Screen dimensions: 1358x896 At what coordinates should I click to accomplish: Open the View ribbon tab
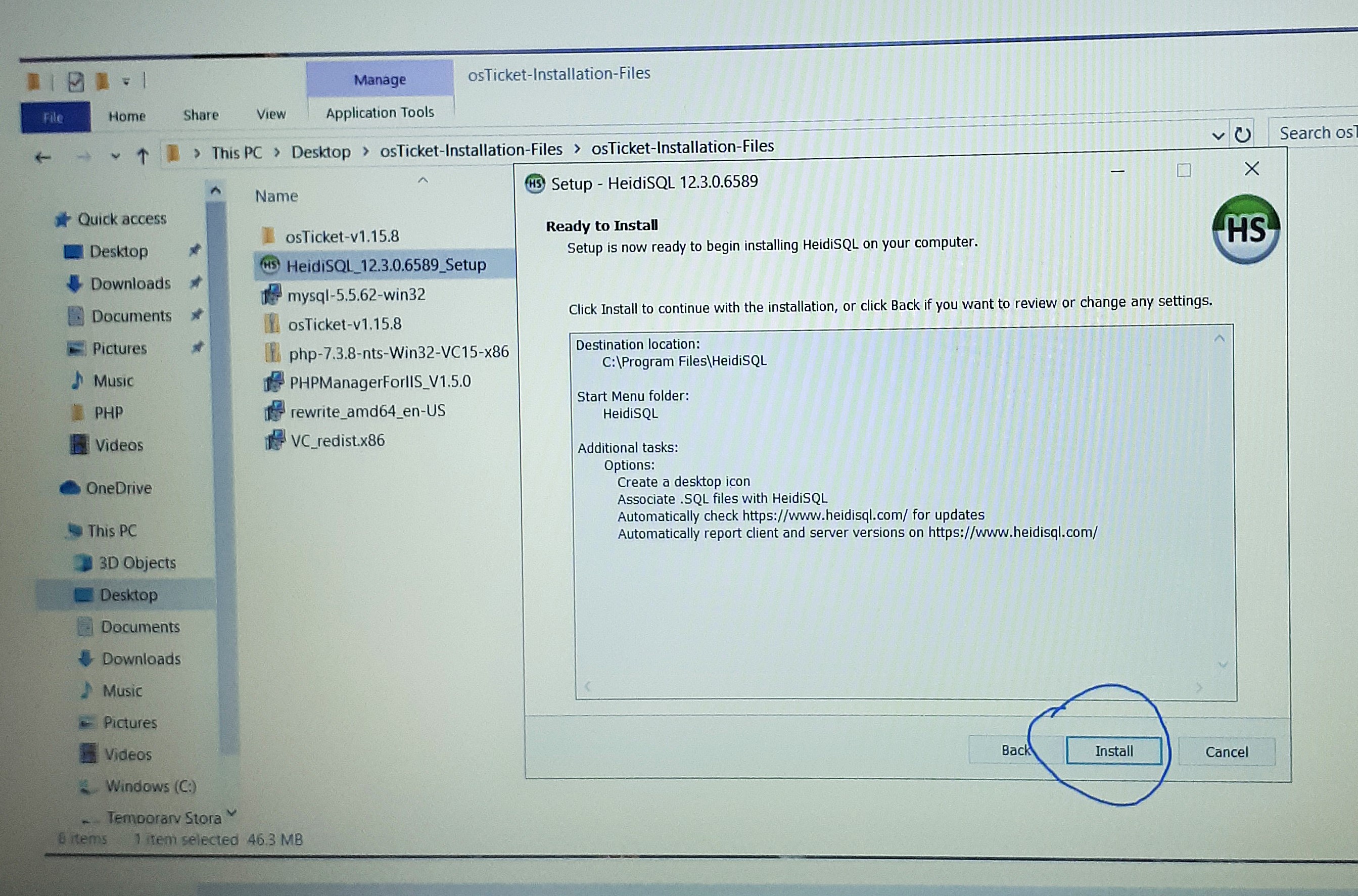click(x=271, y=114)
